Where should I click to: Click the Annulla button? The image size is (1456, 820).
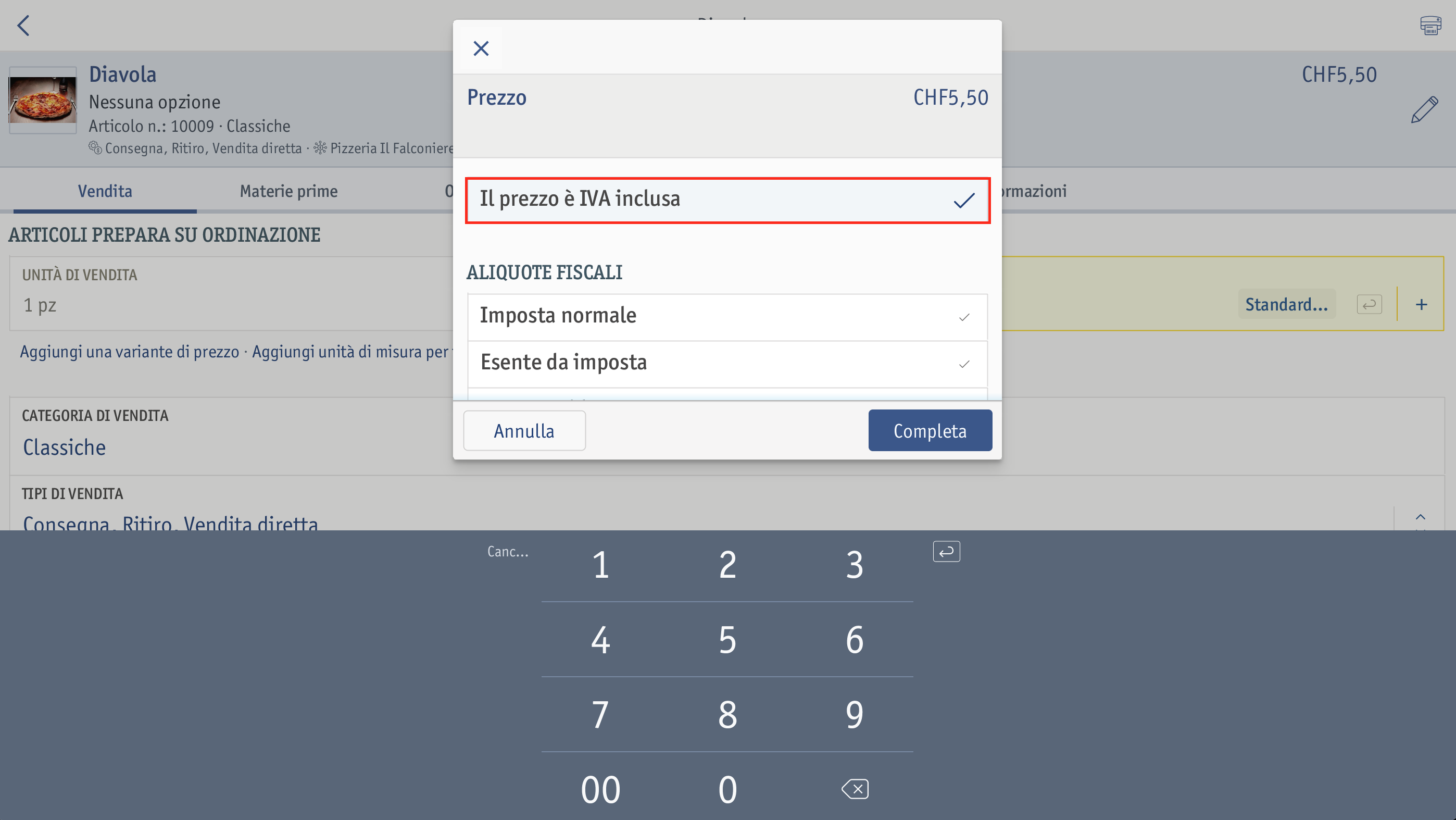[x=524, y=430]
